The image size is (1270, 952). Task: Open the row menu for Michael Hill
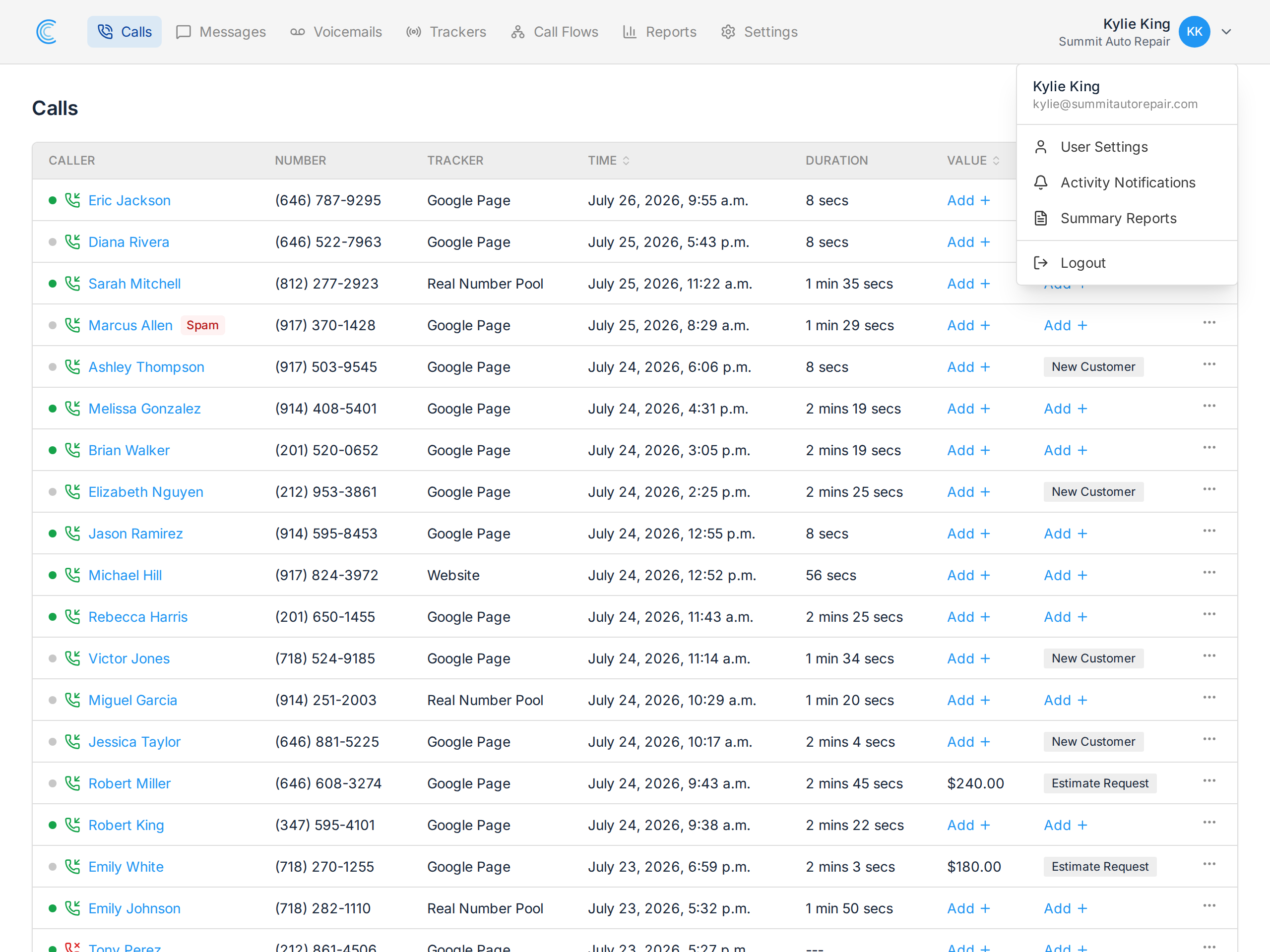pos(1209,573)
